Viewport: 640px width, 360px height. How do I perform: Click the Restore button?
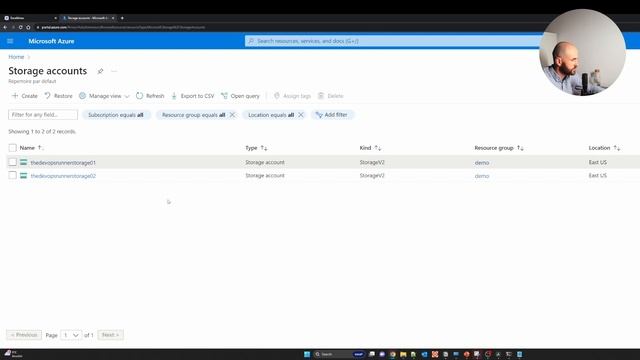(x=58, y=96)
